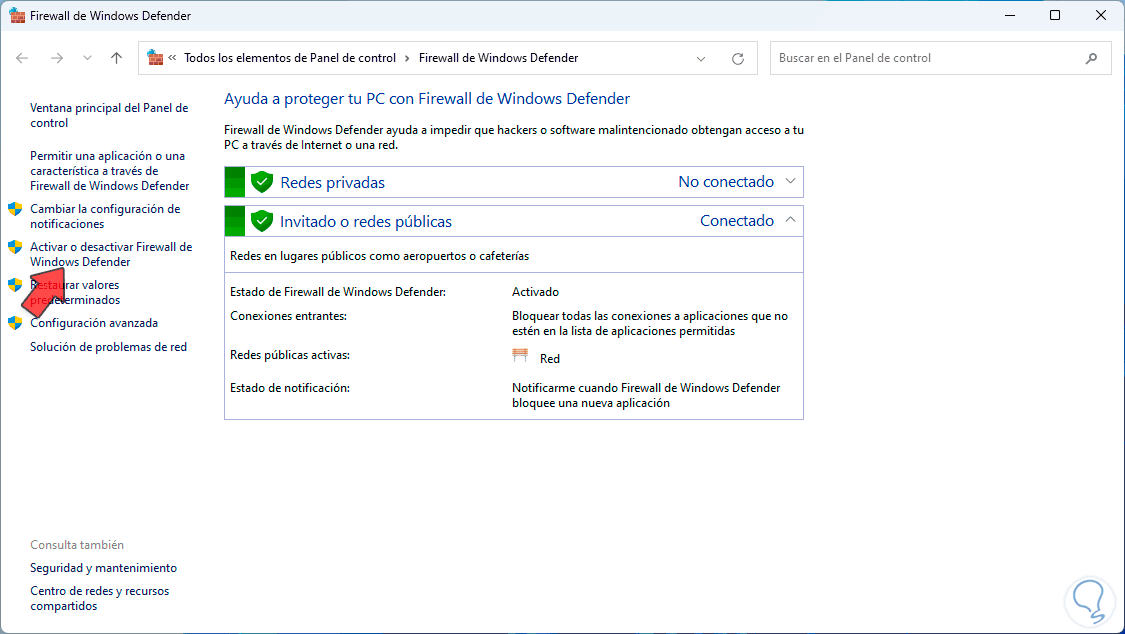Select Firewall de Windows Defender breadcrumb

[499, 58]
